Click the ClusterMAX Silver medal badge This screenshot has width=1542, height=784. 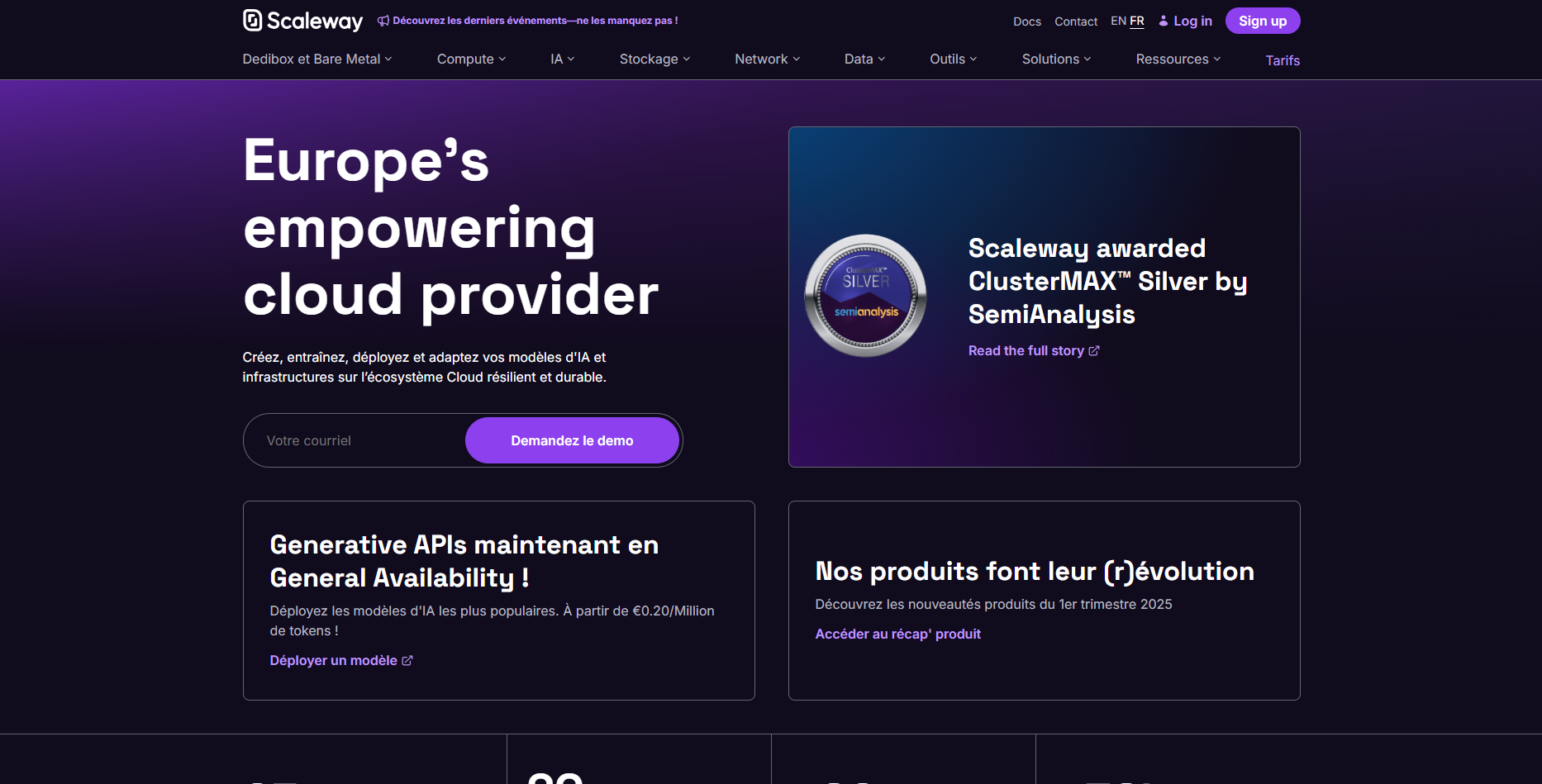[865, 296]
